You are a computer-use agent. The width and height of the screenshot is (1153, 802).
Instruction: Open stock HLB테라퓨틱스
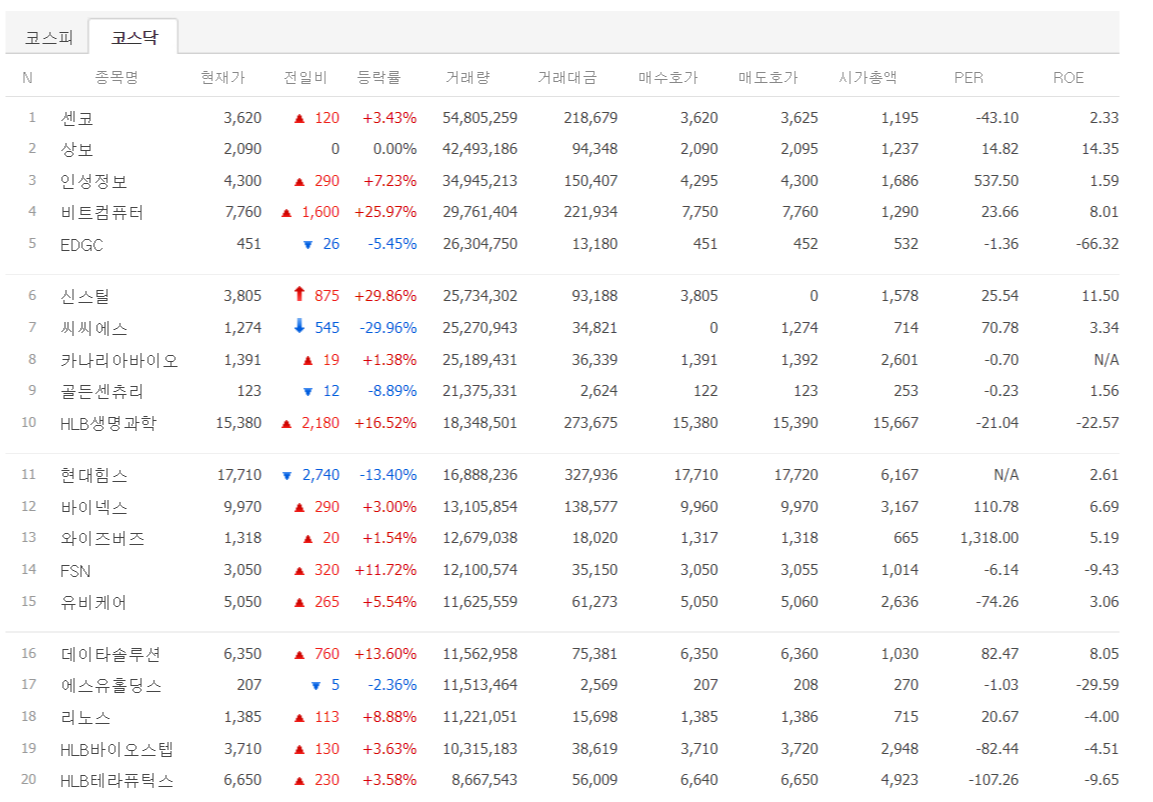click(x=116, y=780)
